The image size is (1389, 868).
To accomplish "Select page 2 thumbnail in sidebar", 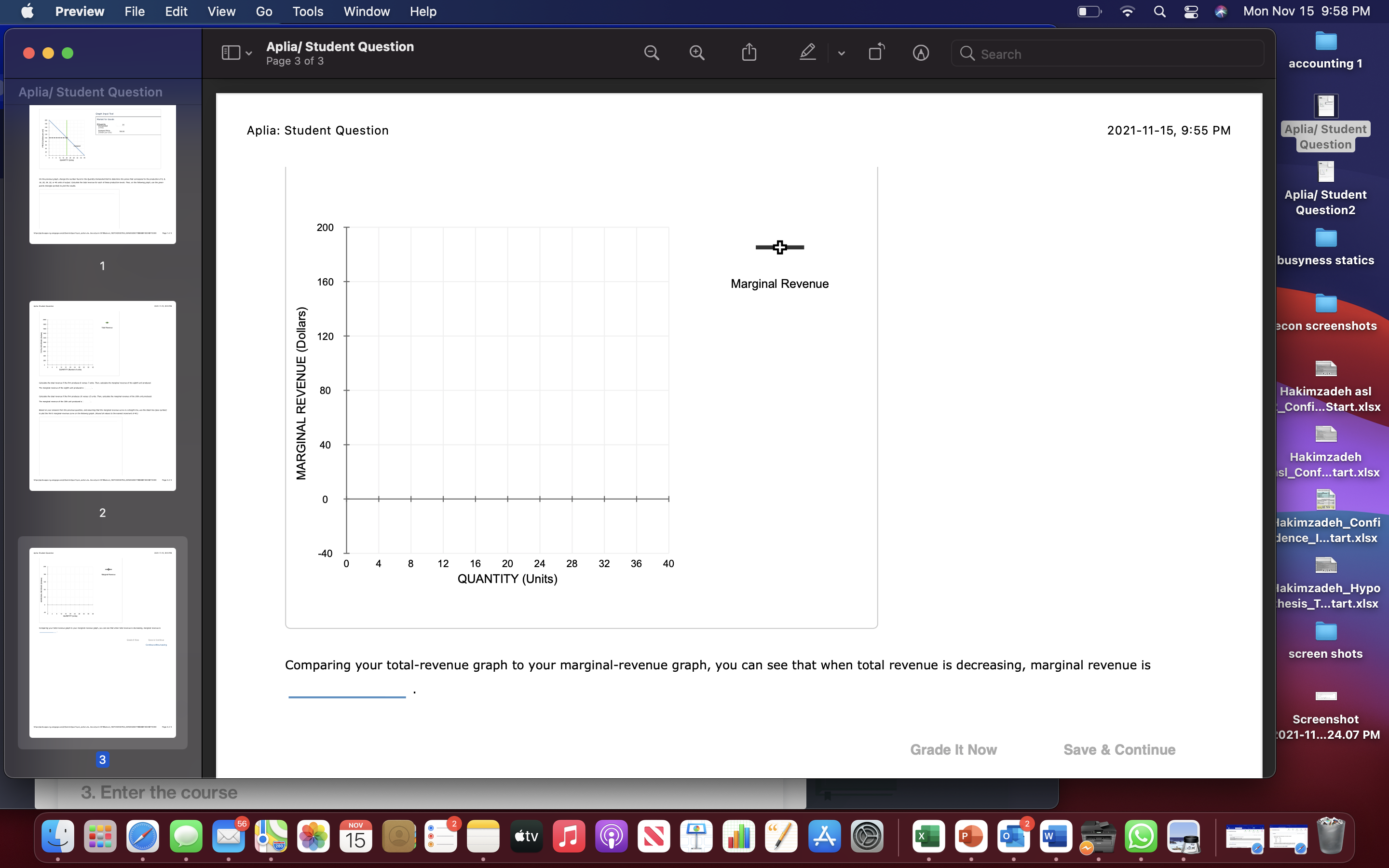I will (103, 394).
